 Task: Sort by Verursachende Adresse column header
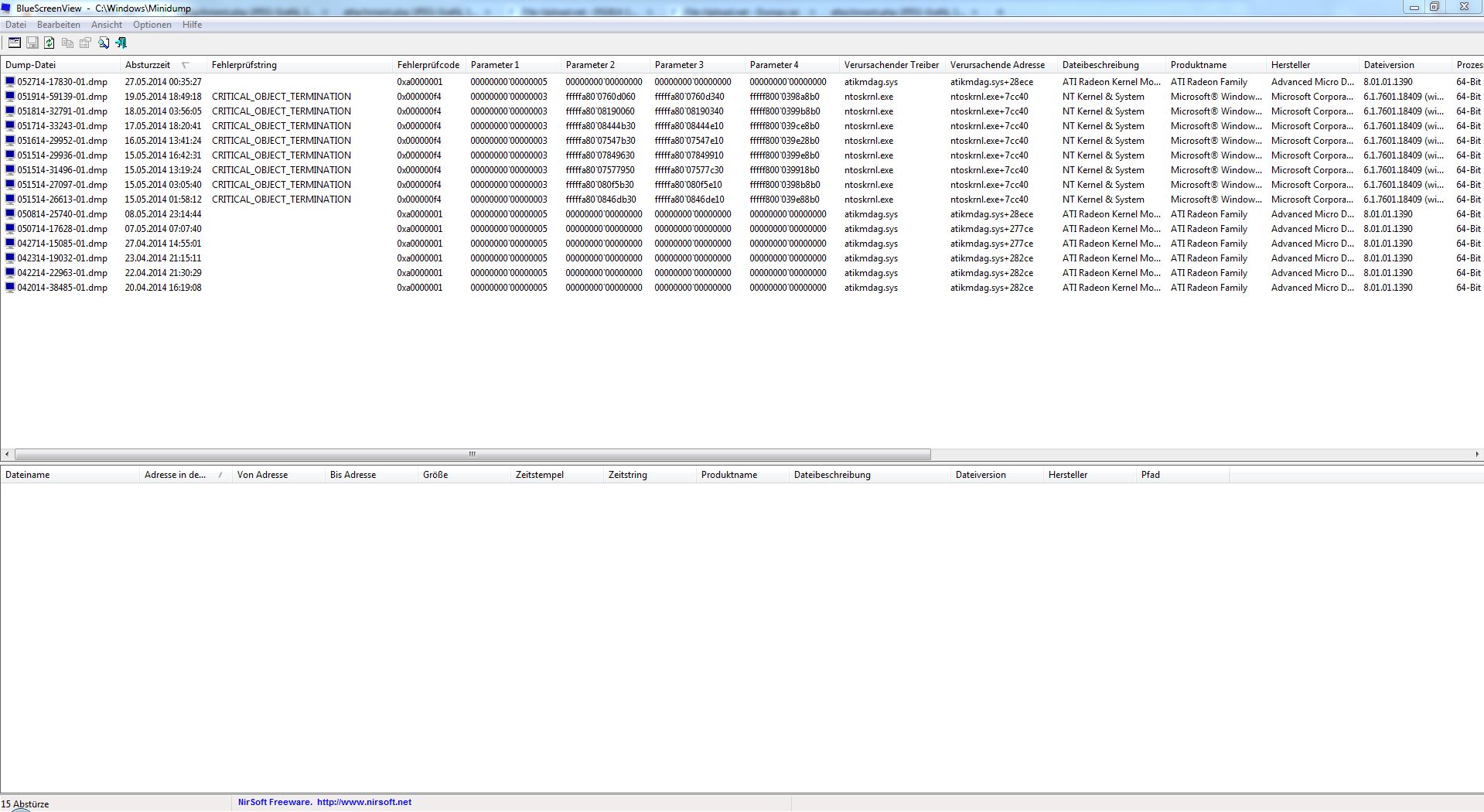(x=1001, y=65)
